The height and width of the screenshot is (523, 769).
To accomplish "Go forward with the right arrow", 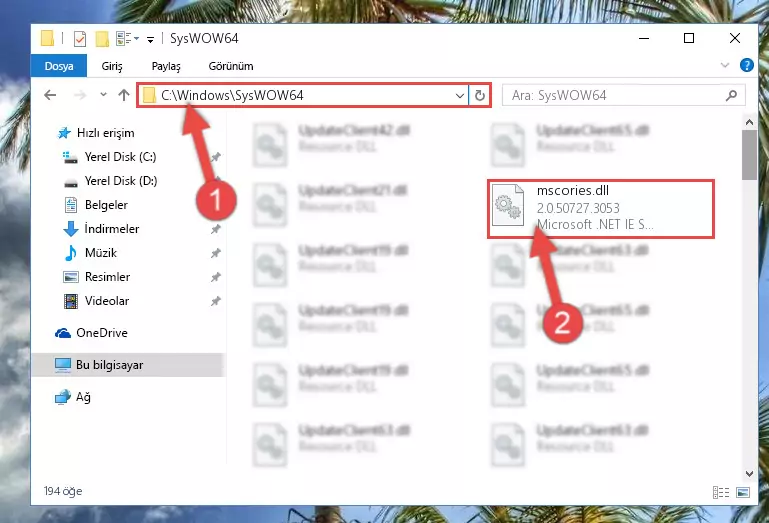I will point(79,95).
